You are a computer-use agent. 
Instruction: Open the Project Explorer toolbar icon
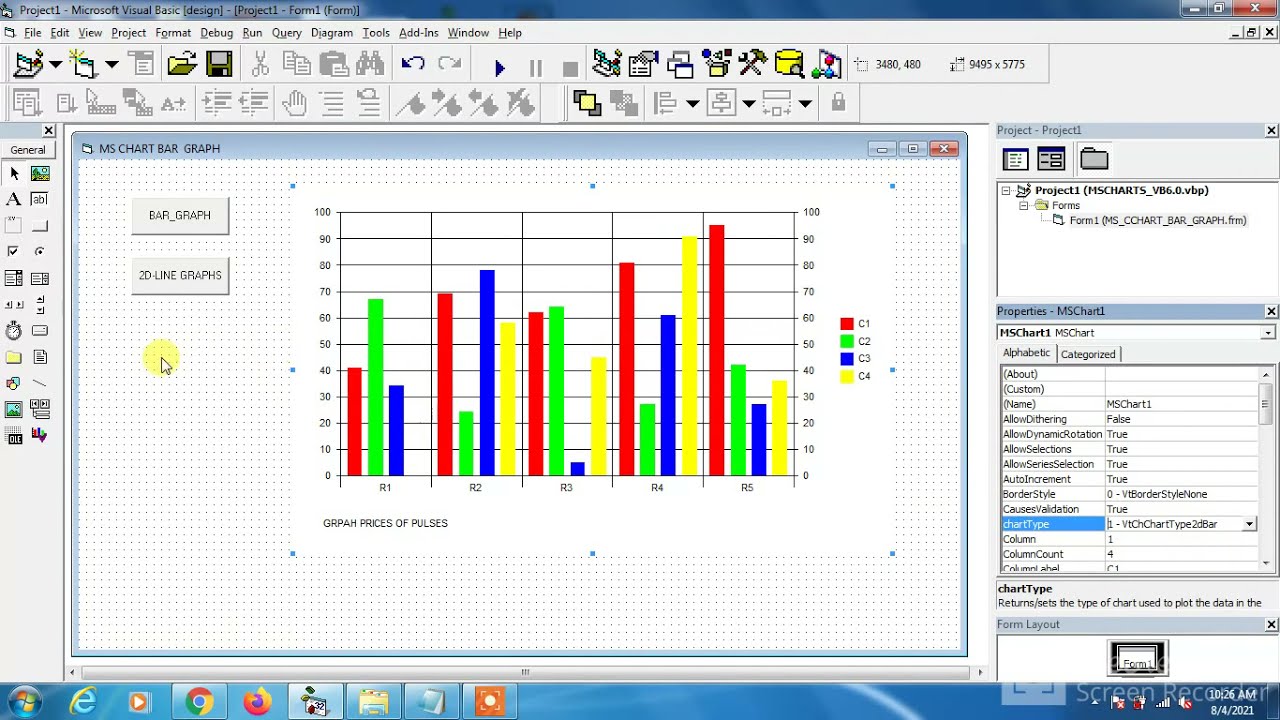607,64
